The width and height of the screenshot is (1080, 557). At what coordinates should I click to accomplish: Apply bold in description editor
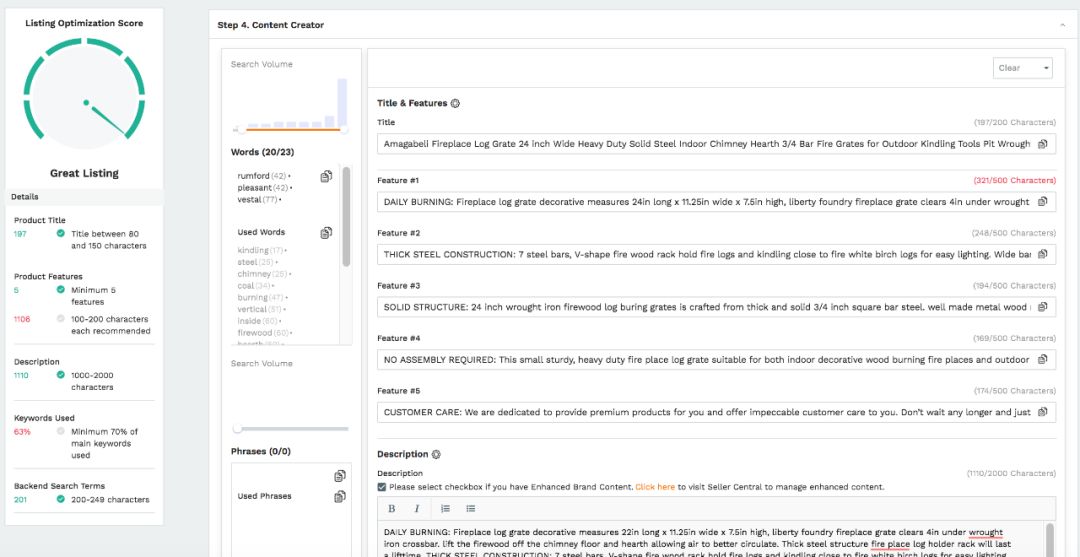(391, 509)
